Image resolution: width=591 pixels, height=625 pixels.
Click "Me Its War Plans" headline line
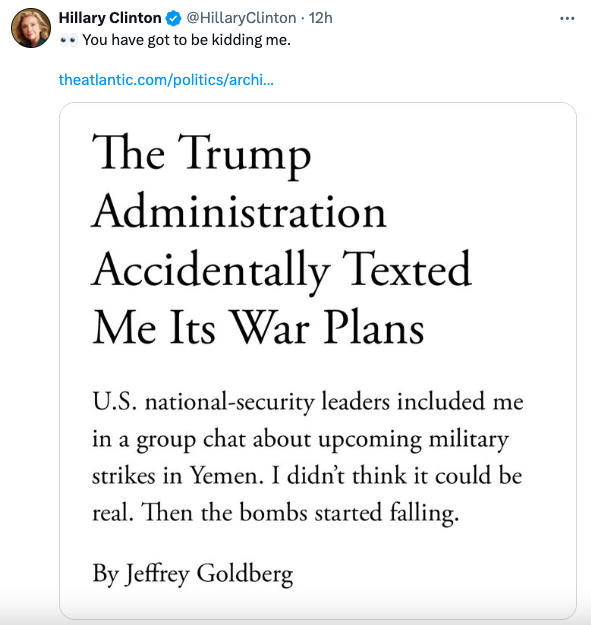click(x=258, y=327)
